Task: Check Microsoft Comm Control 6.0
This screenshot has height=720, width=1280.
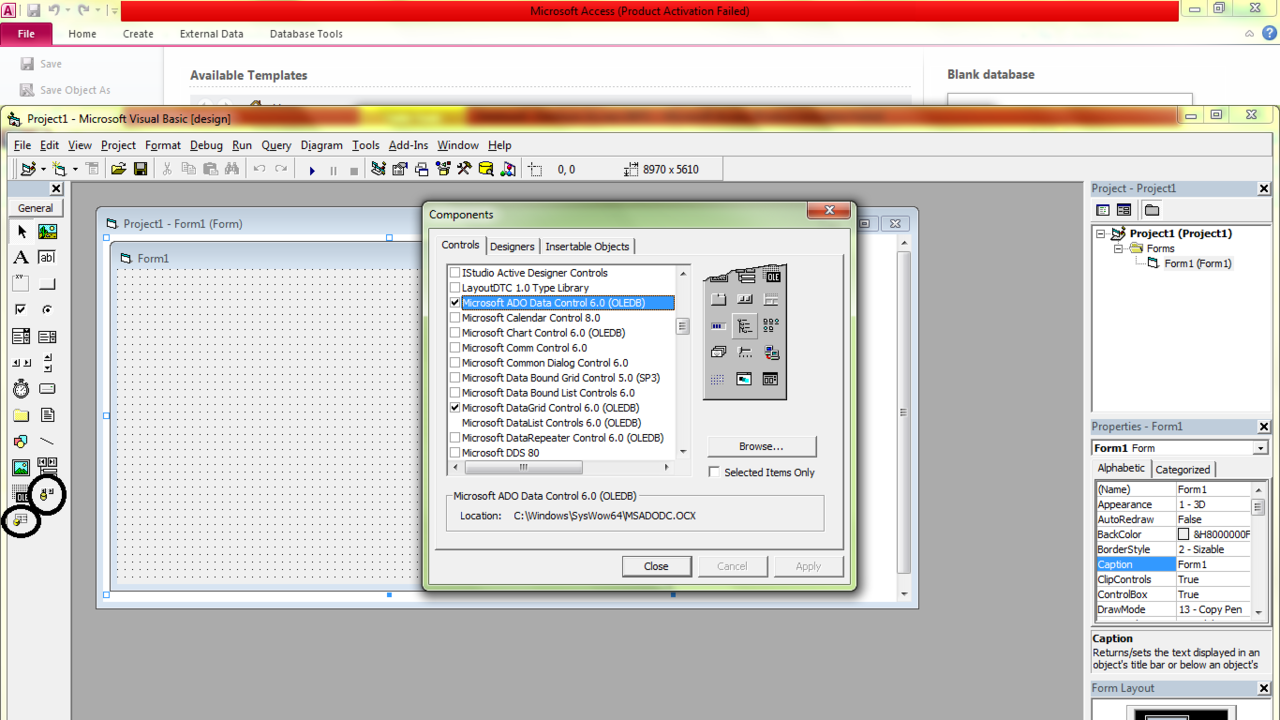Action: click(455, 348)
